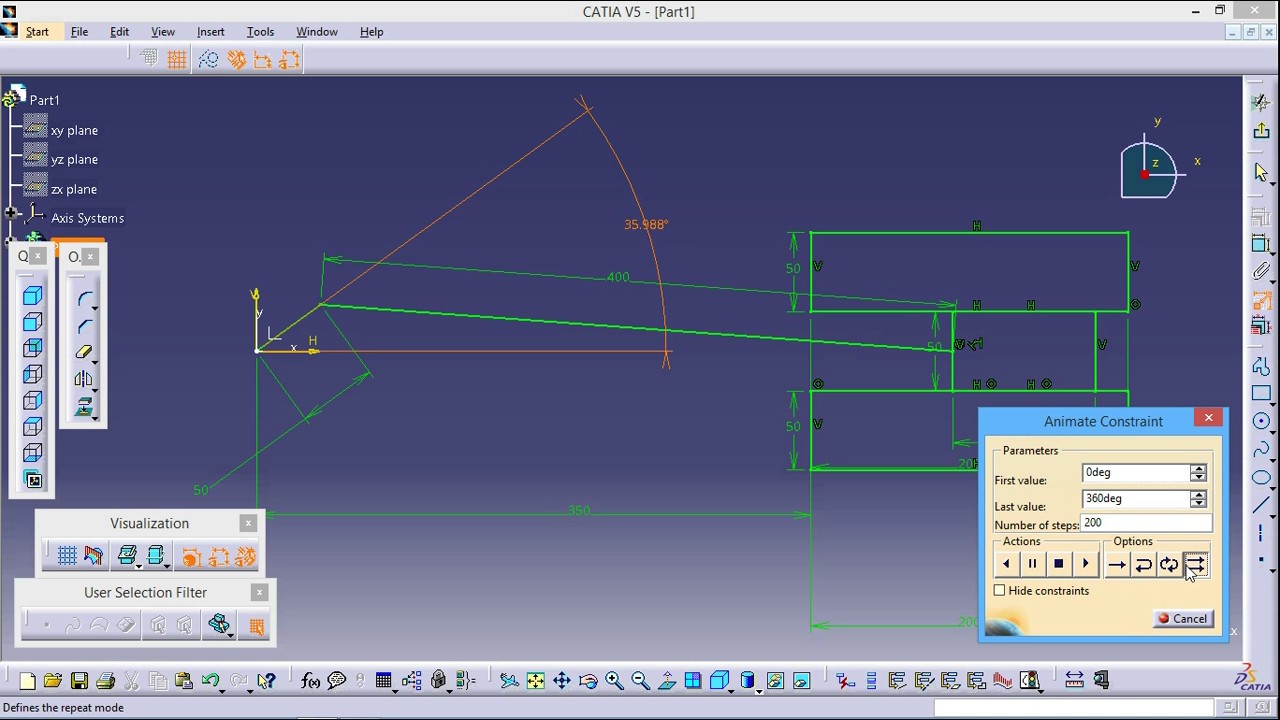
Task: Pause the constraint animation
Action: [1033, 565]
